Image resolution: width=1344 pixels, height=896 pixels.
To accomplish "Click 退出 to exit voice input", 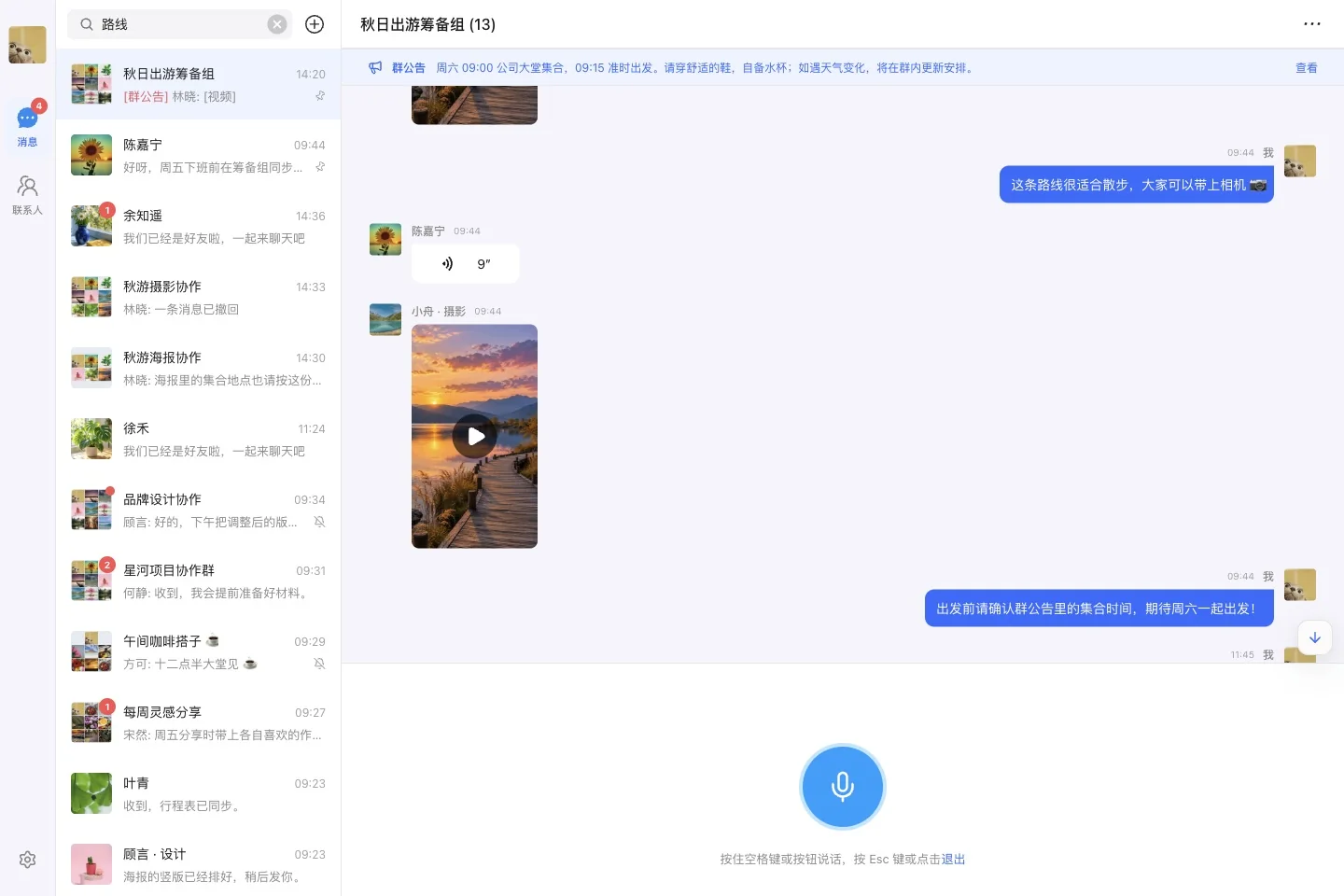I will tap(953, 860).
